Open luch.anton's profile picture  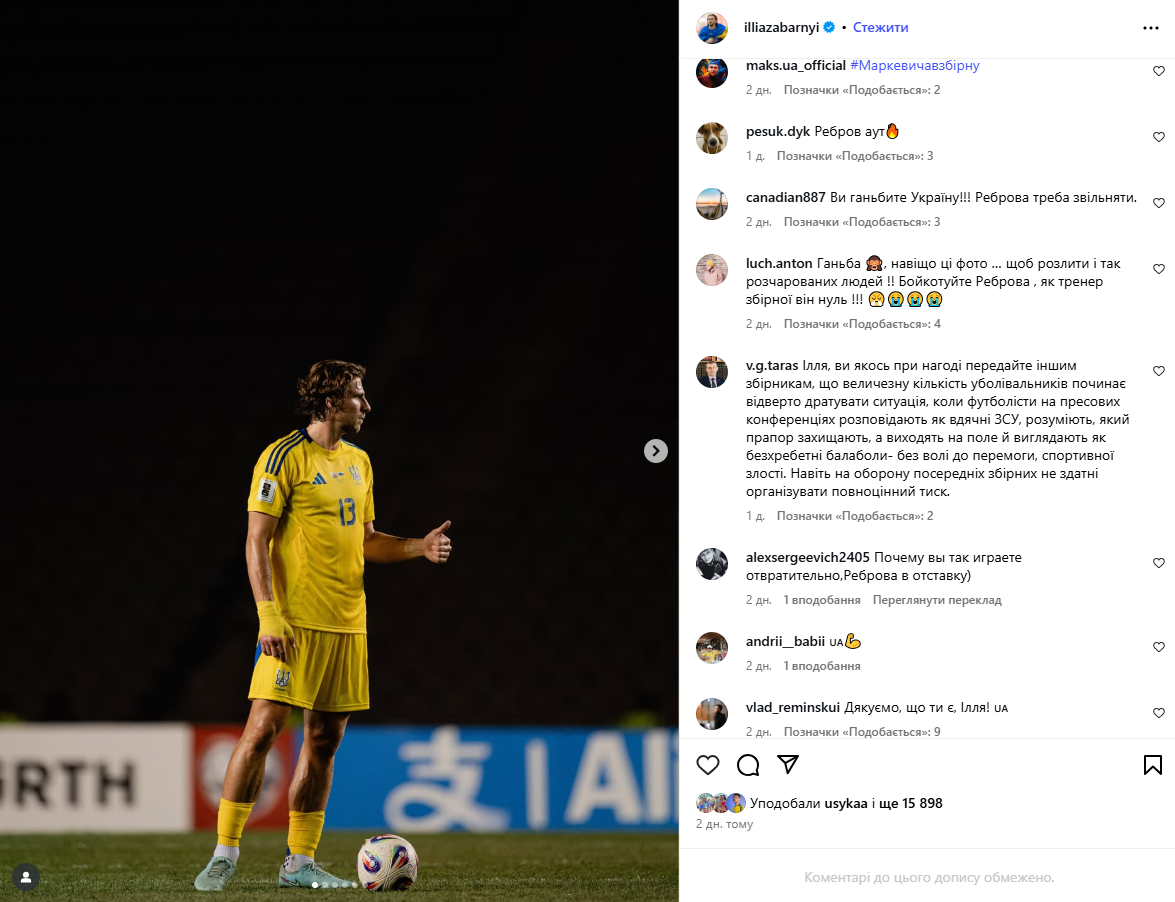[x=712, y=270]
